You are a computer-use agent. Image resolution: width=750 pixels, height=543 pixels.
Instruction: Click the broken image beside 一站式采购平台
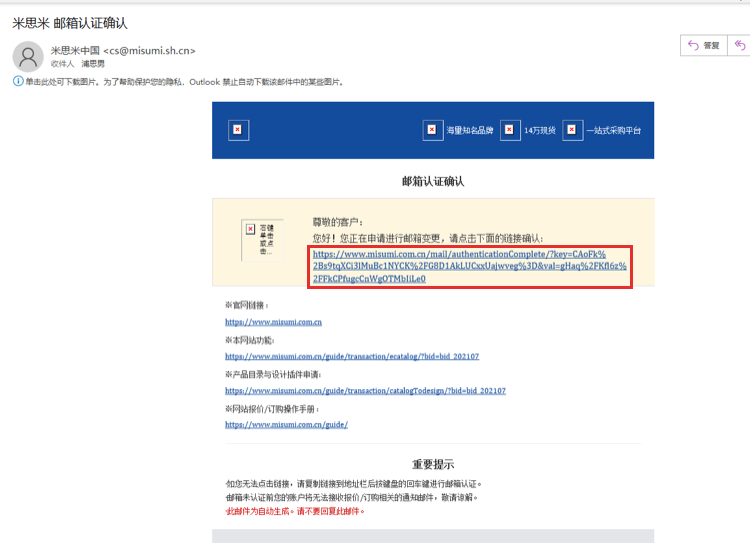click(572, 130)
